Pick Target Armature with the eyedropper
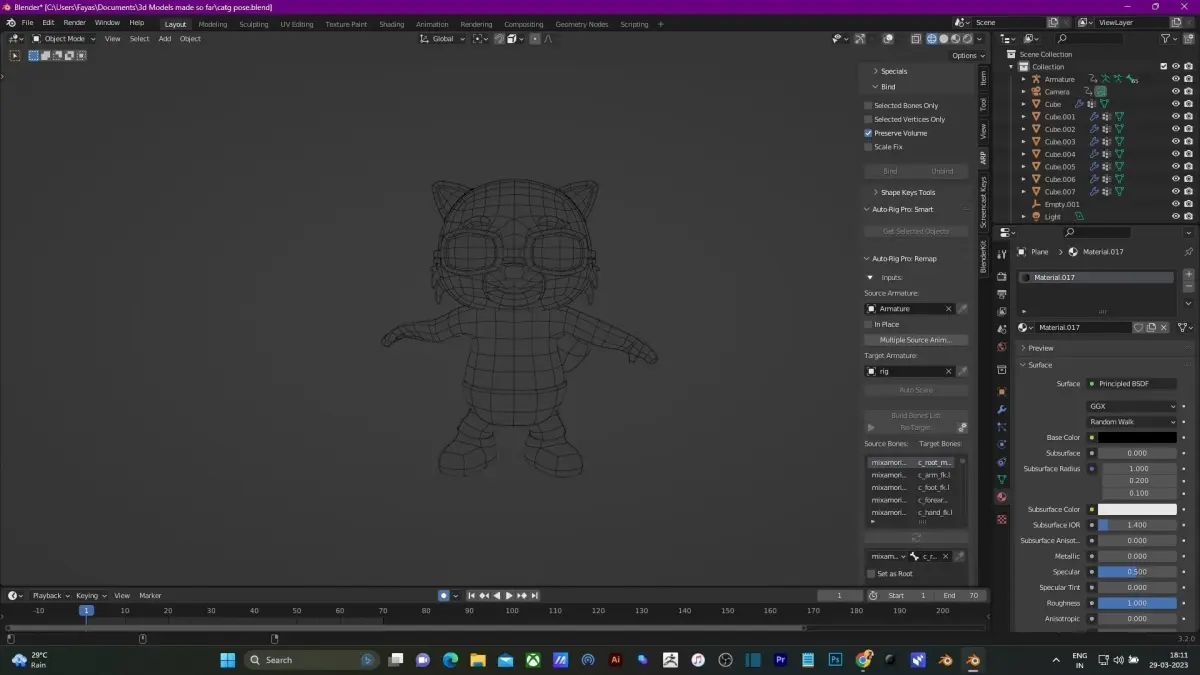 pyautogui.click(x=962, y=371)
